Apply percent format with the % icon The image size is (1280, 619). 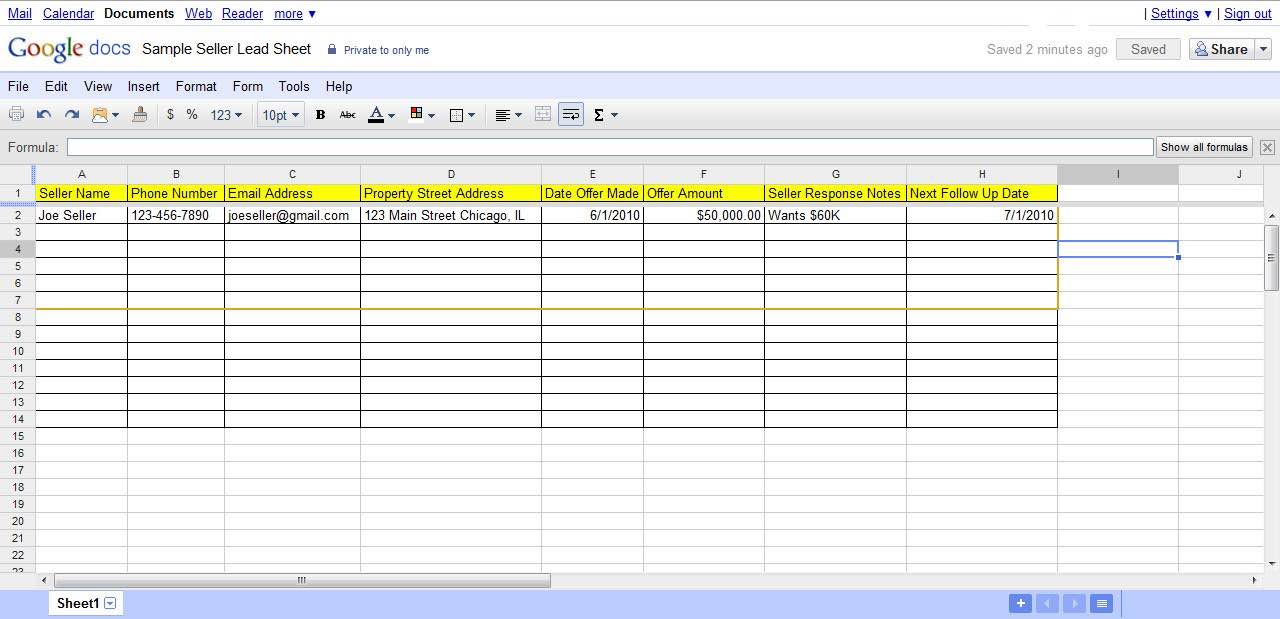click(x=192, y=115)
